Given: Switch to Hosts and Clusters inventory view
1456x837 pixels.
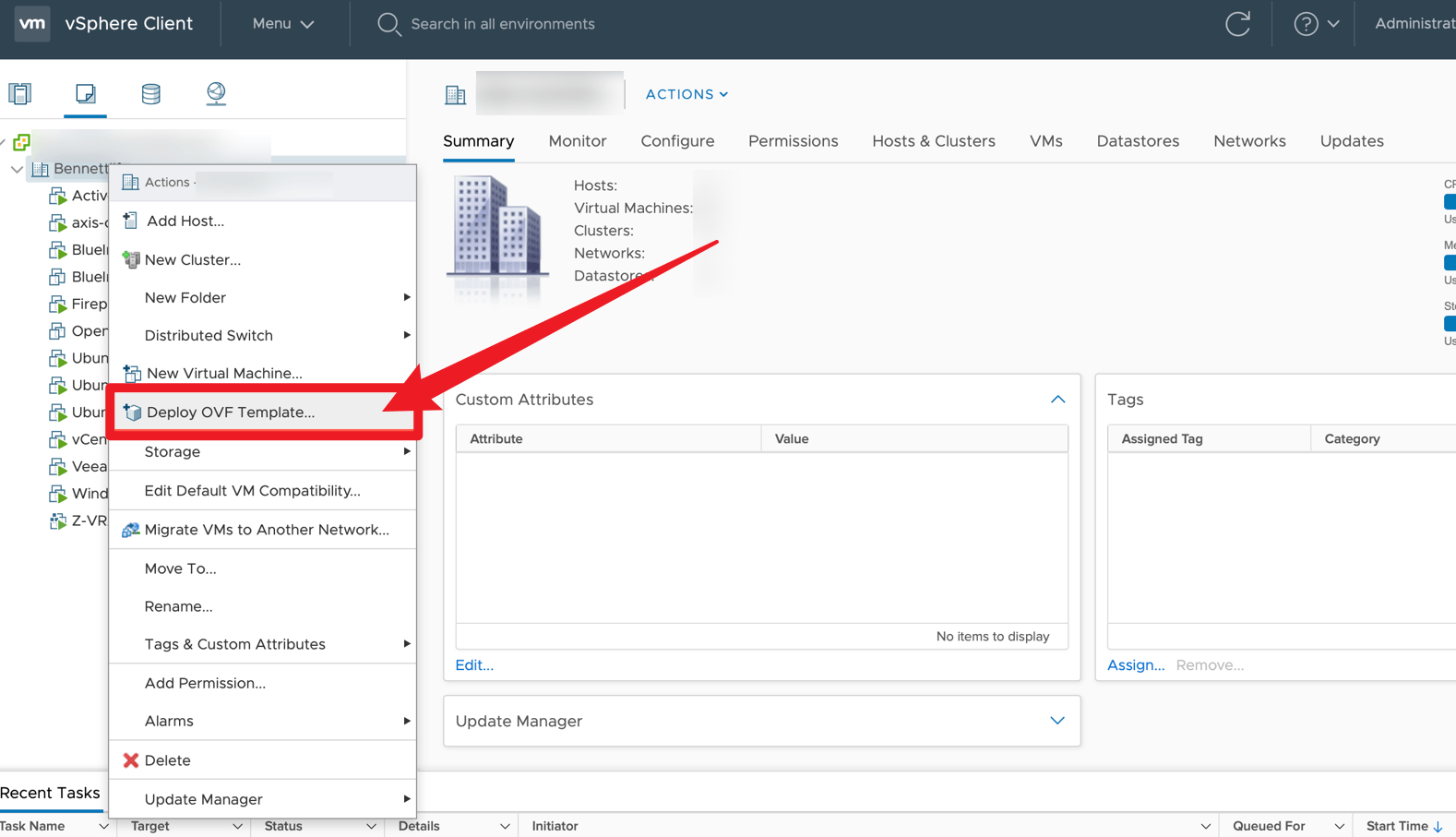Looking at the screenshot, I should point(20,93).
